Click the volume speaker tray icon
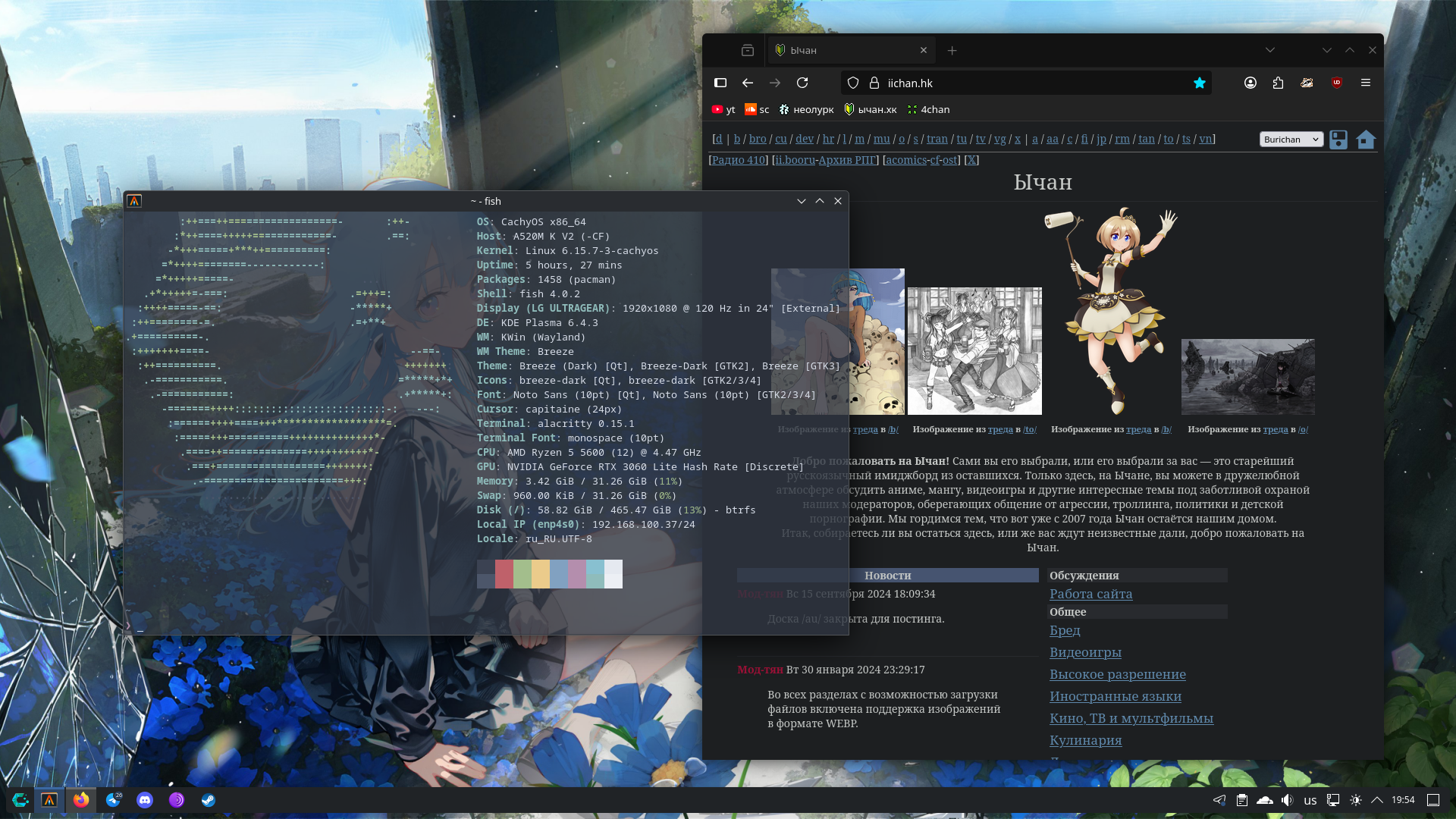1456x819 pixels. [x=1287, y=800]
